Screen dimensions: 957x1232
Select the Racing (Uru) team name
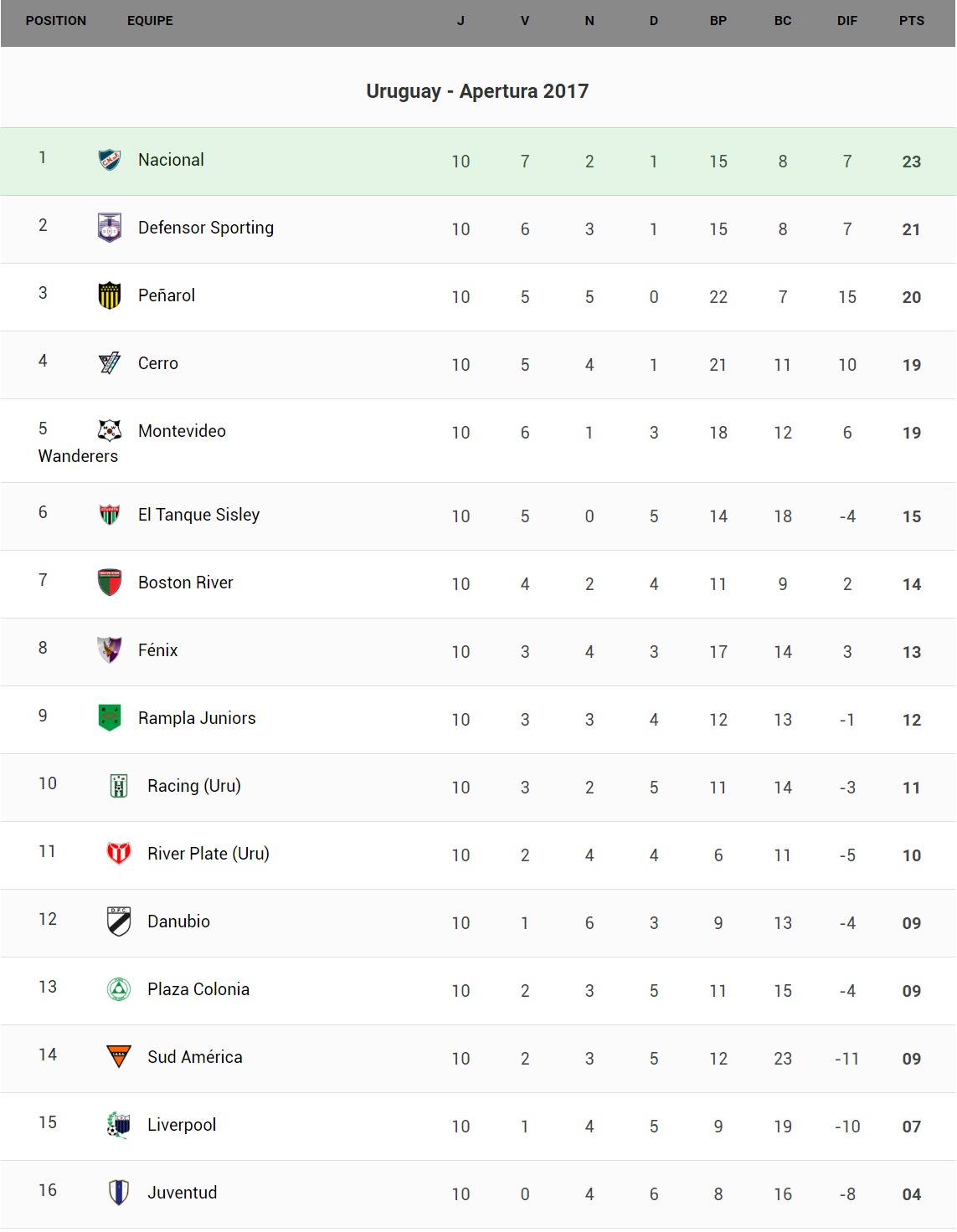coord(193,786)
